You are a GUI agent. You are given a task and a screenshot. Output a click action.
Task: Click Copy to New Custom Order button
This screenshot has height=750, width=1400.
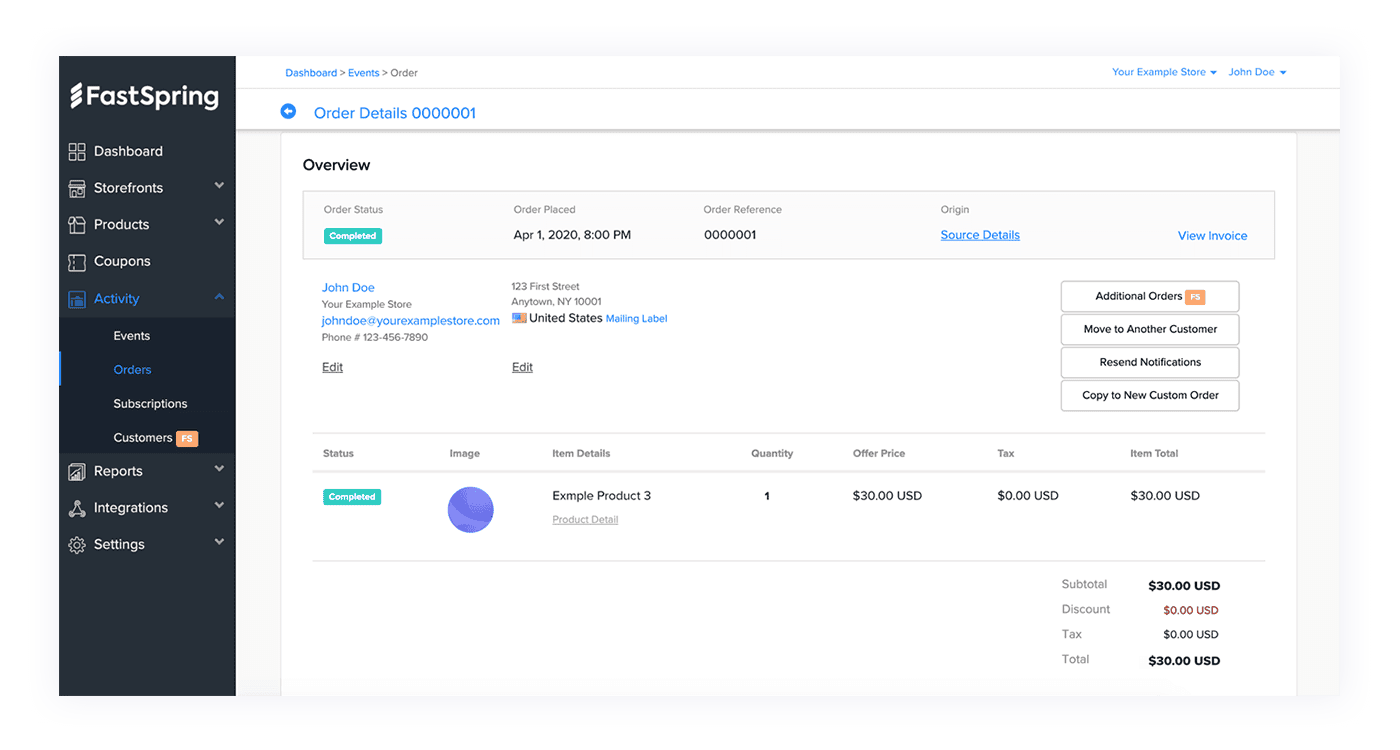(1150, 395)
